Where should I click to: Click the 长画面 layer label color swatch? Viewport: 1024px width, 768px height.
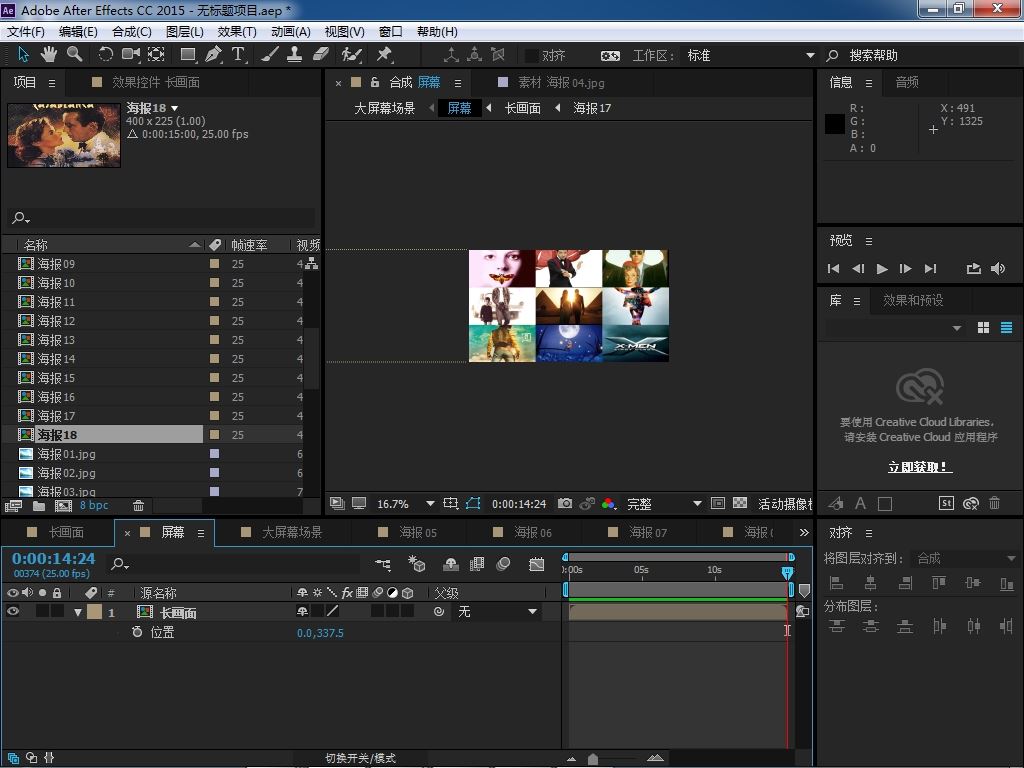tap(94, 612)
